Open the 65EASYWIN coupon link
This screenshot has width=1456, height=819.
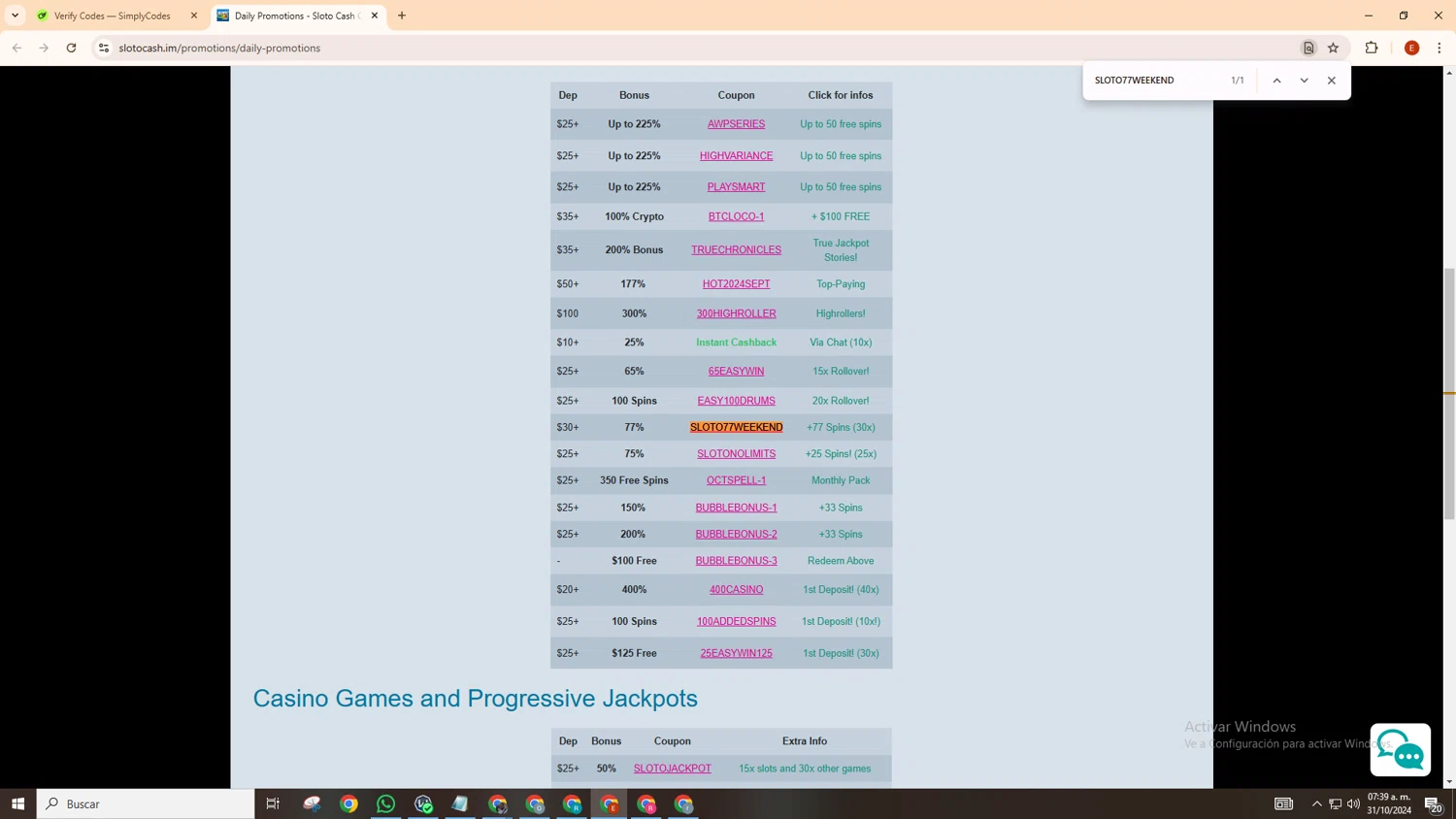coord(736,371)
